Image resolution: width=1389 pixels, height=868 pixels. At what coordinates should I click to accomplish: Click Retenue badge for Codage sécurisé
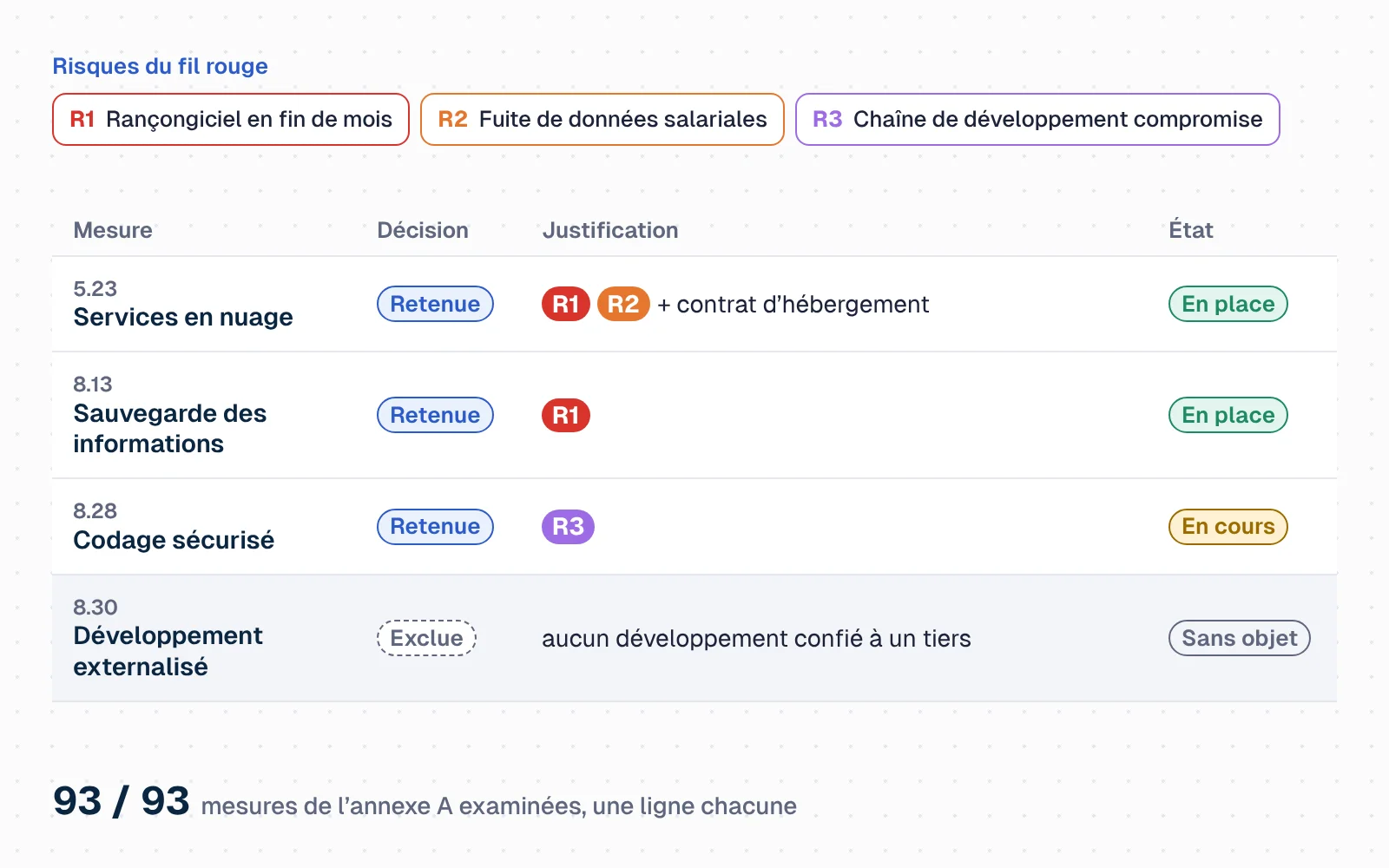click(x=435, y=526)
